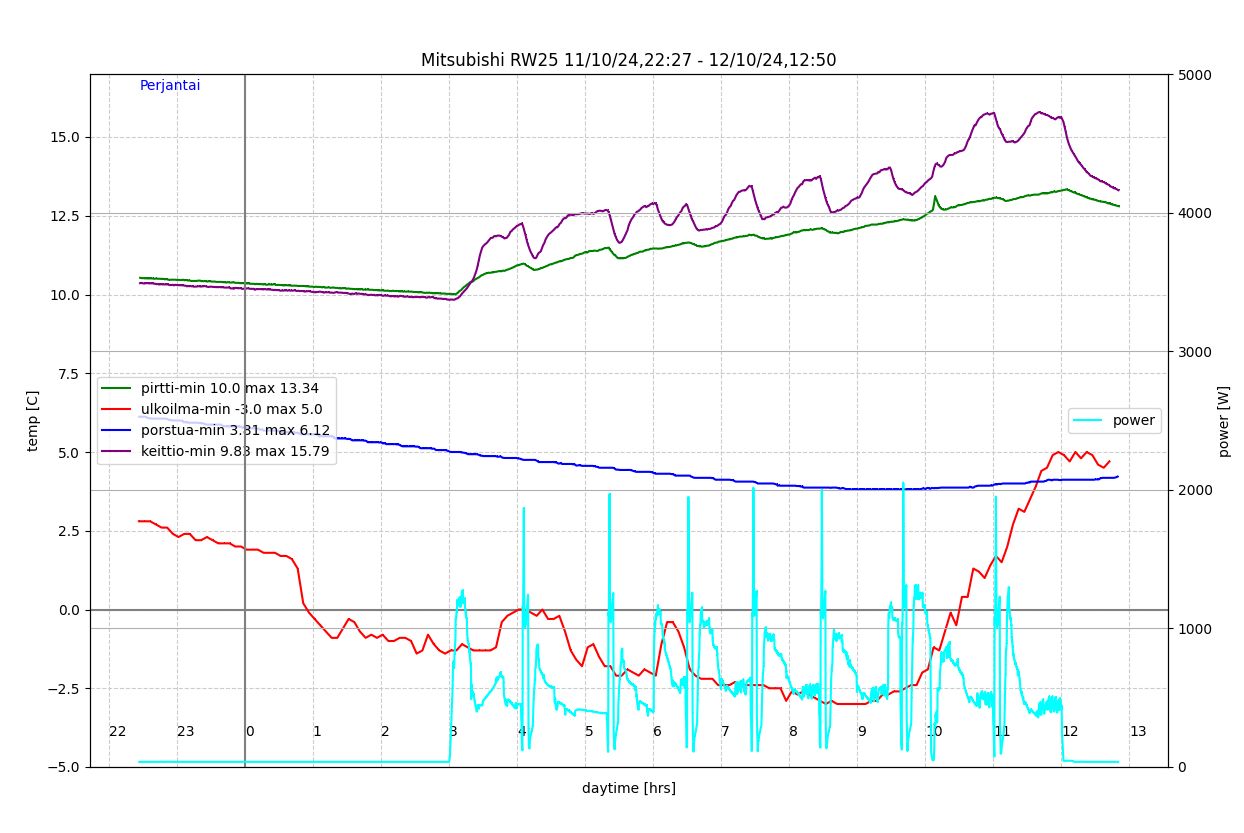
Task: Click the 15.0 tick on temperature axis
Action: tap(64, 137)
